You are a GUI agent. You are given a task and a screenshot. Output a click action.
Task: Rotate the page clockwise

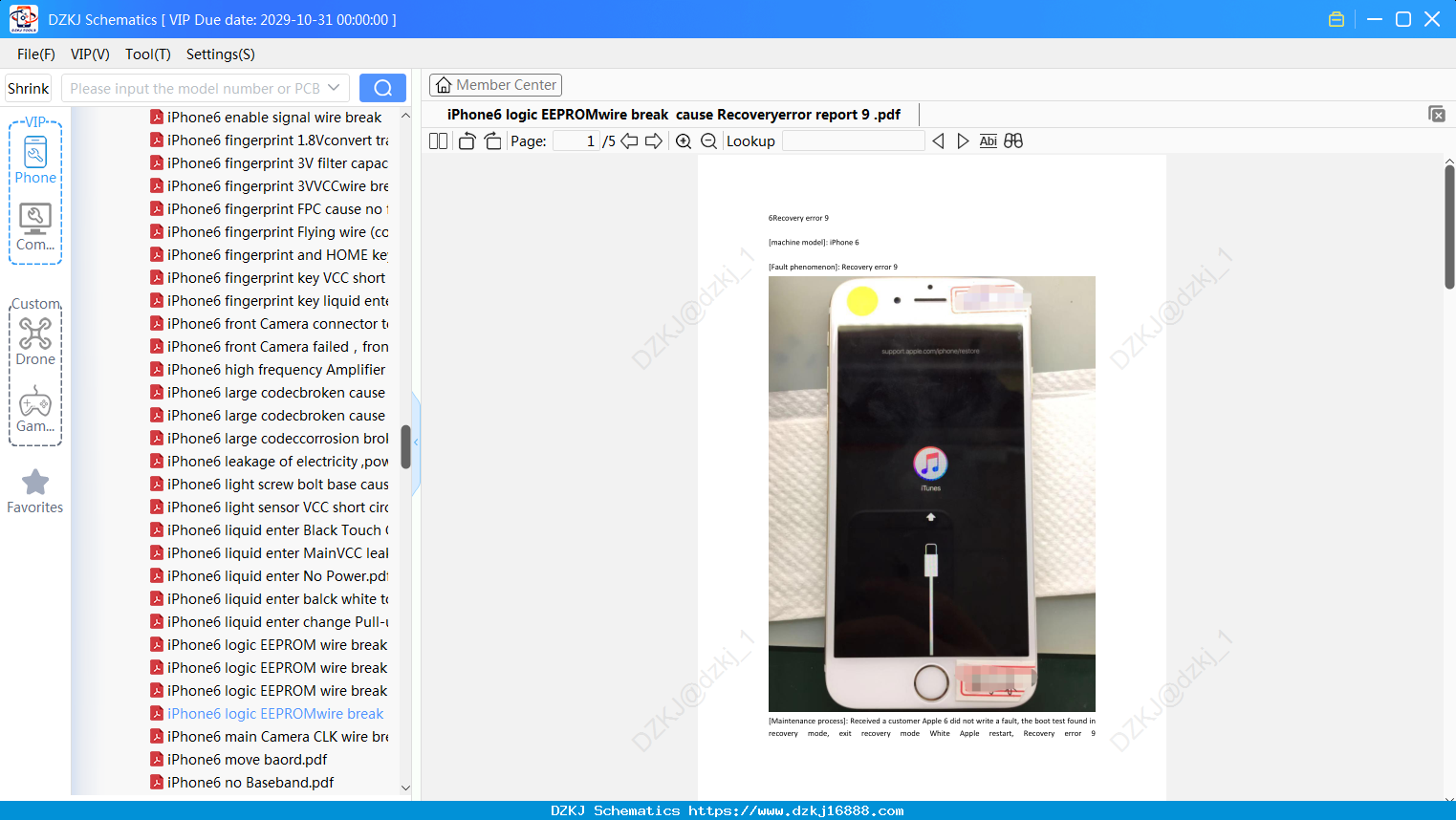[492, 141]
